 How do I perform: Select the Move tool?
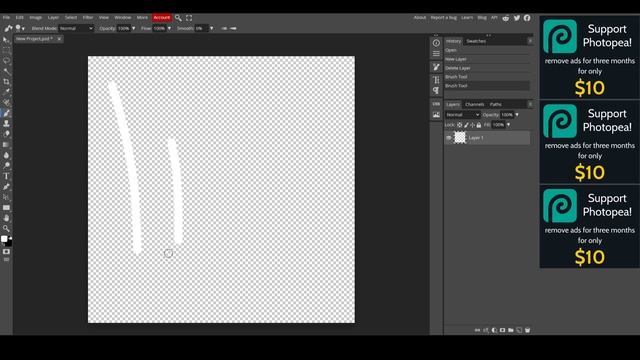(6, 40)
